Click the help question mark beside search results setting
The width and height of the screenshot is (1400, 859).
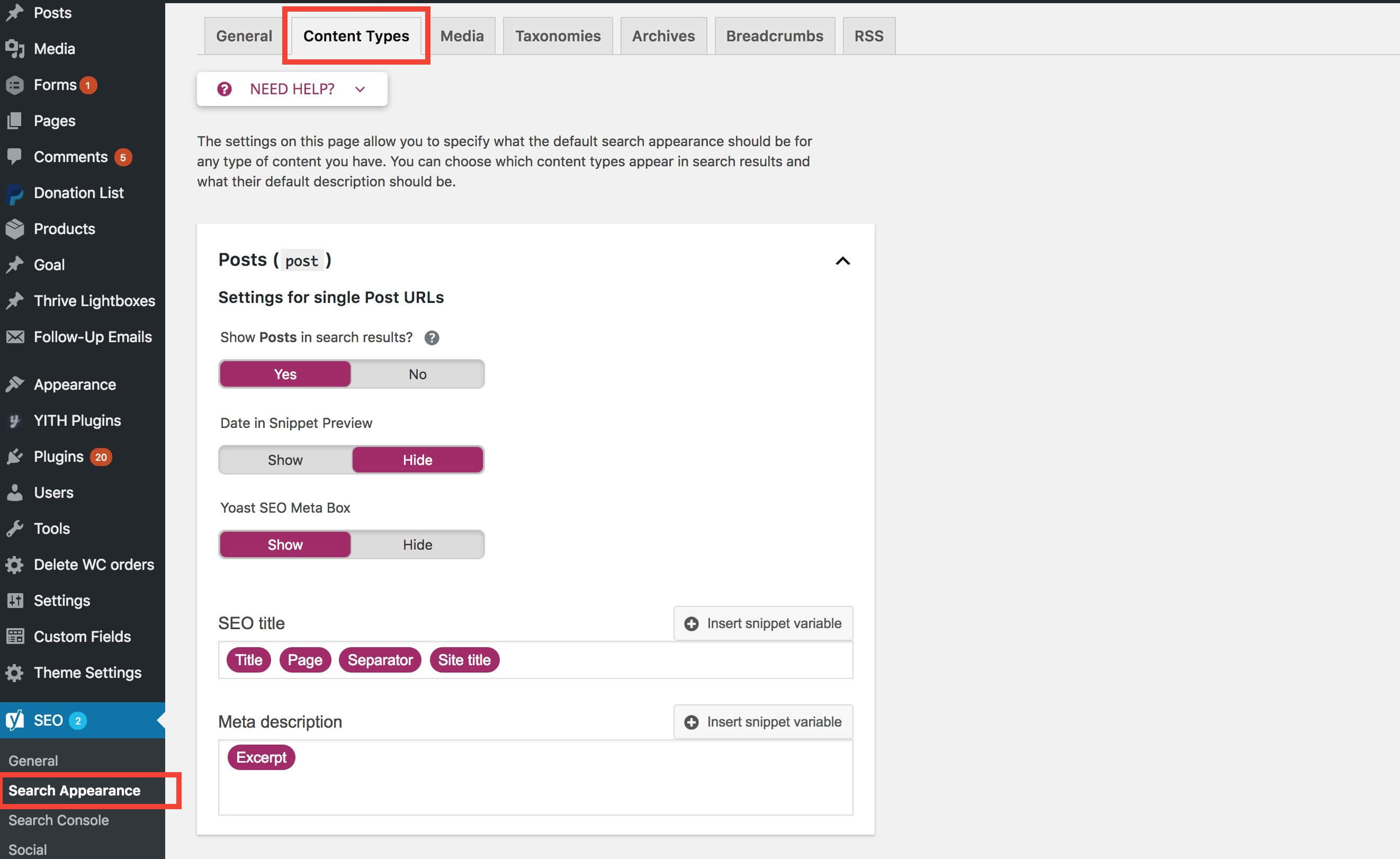click(x=432, y=337)
